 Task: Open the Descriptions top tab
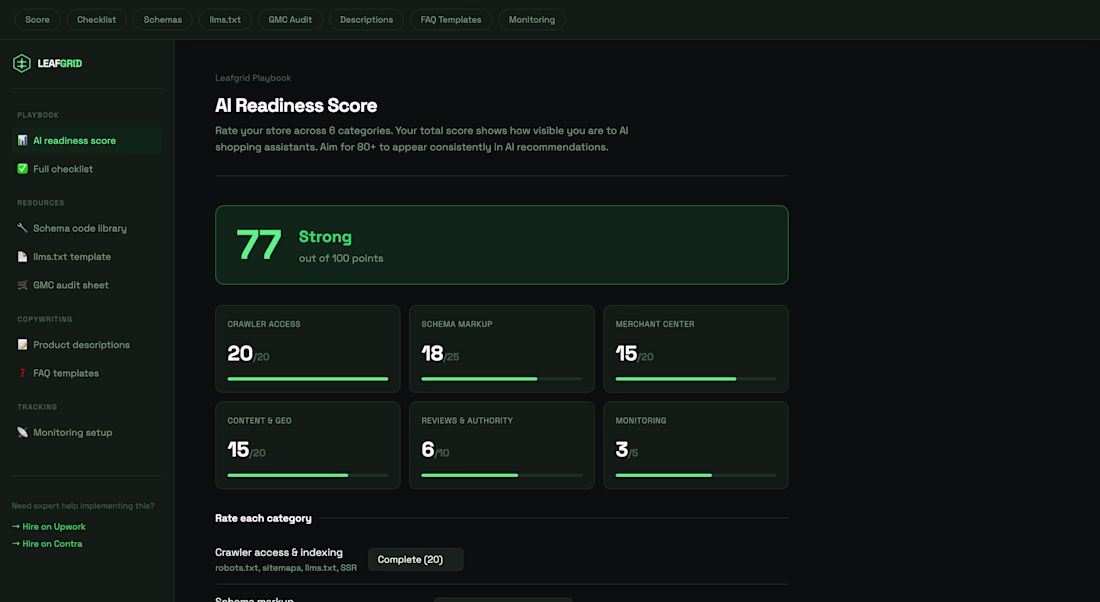coord(366,20)
